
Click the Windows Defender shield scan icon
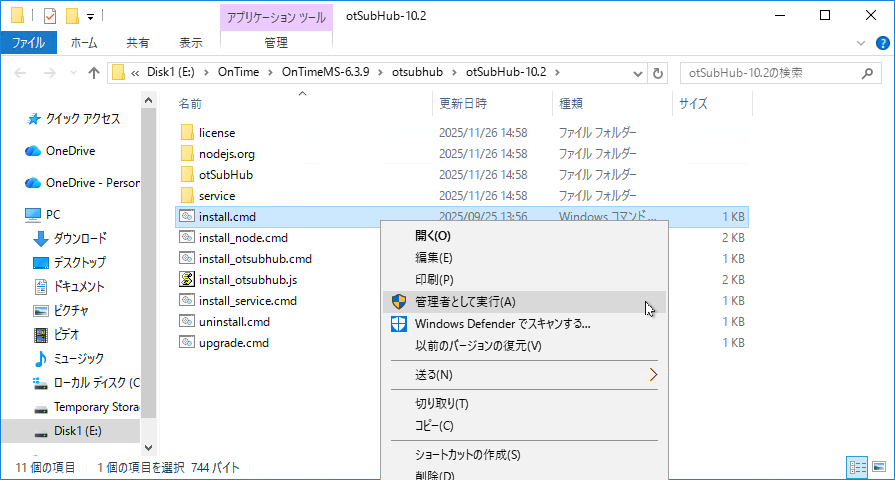pos(398,323)
